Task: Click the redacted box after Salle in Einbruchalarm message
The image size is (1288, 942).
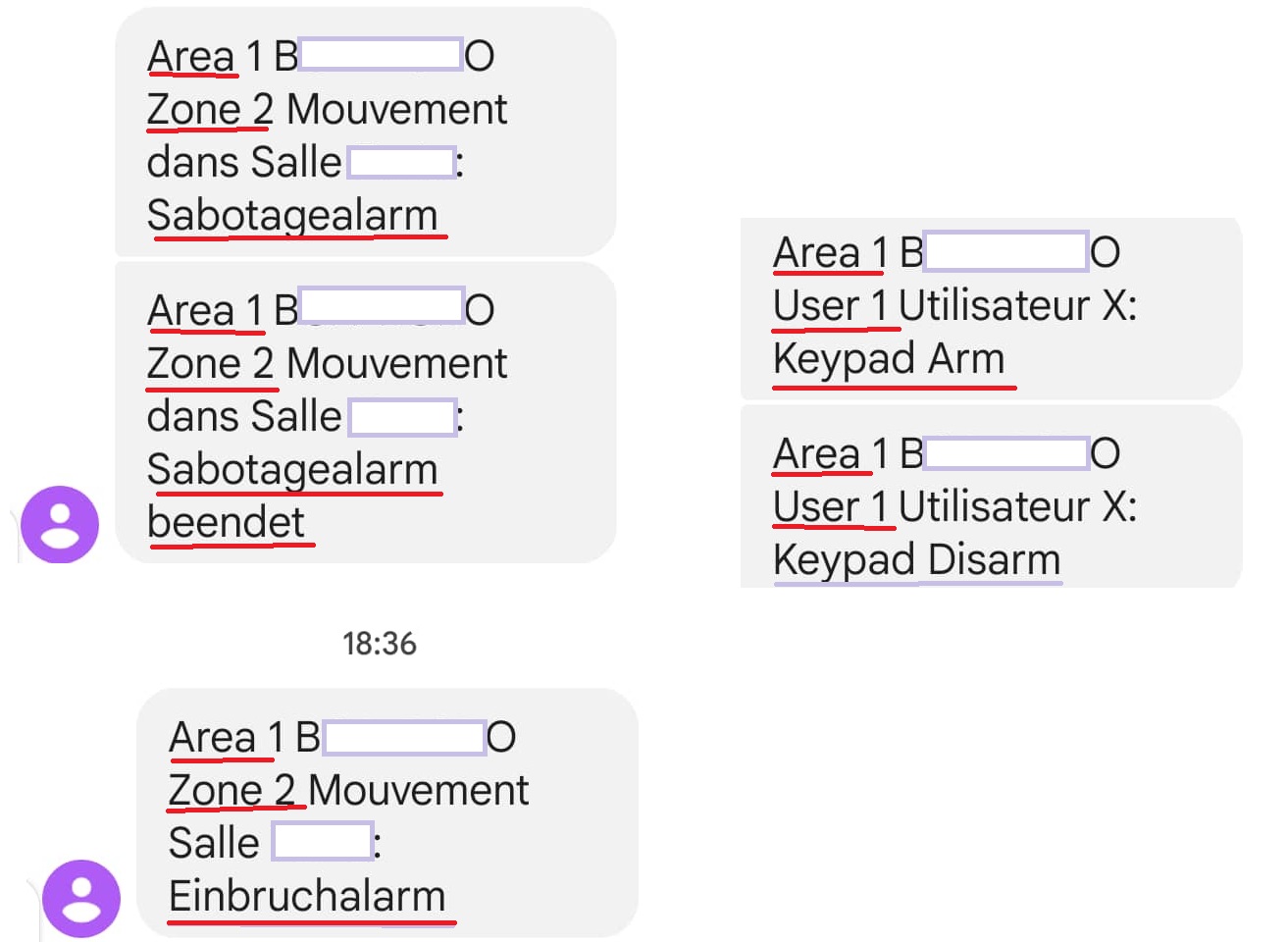Action: coord(322,842)
